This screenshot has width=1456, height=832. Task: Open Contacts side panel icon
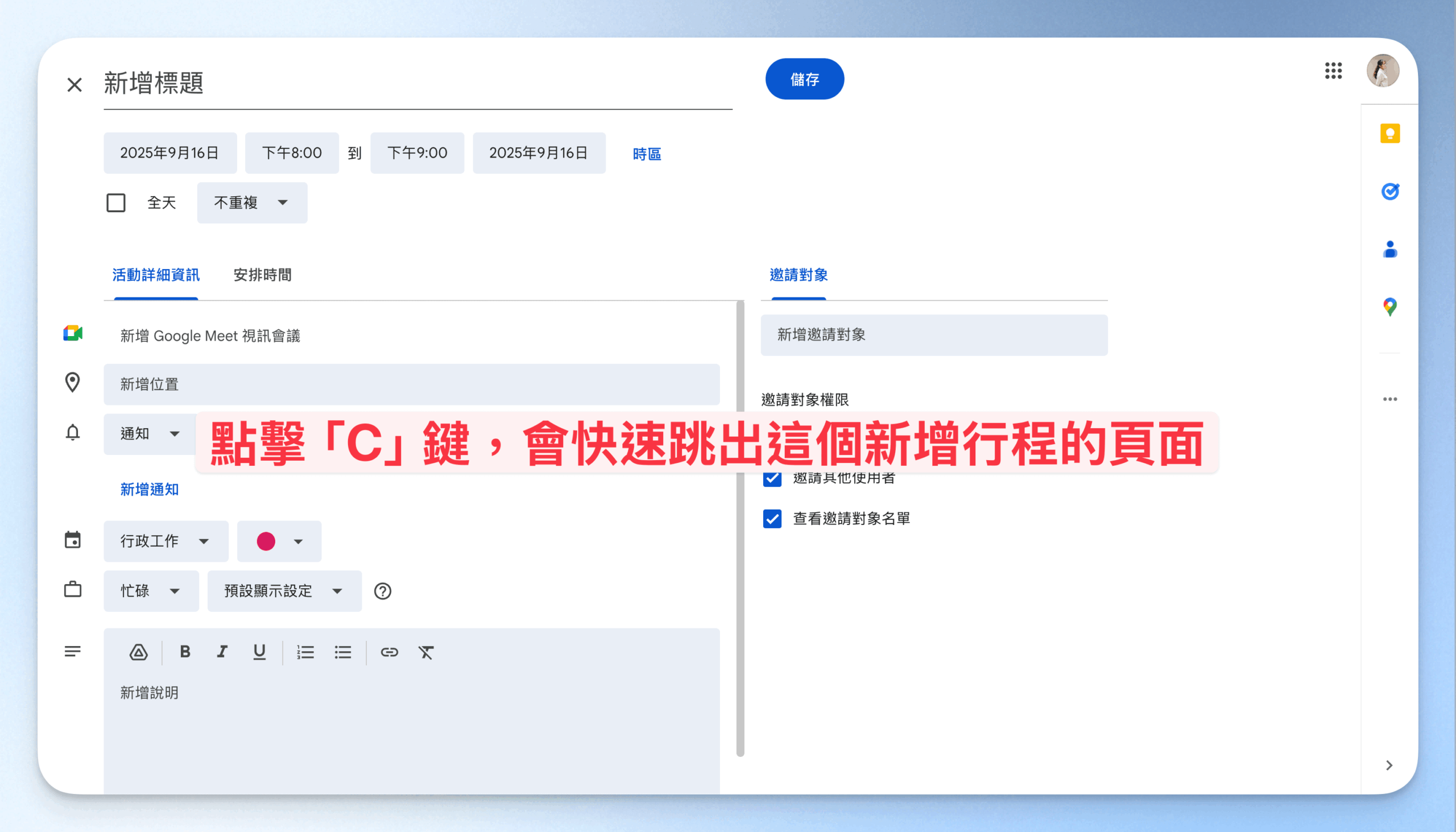coord(1389,250)
